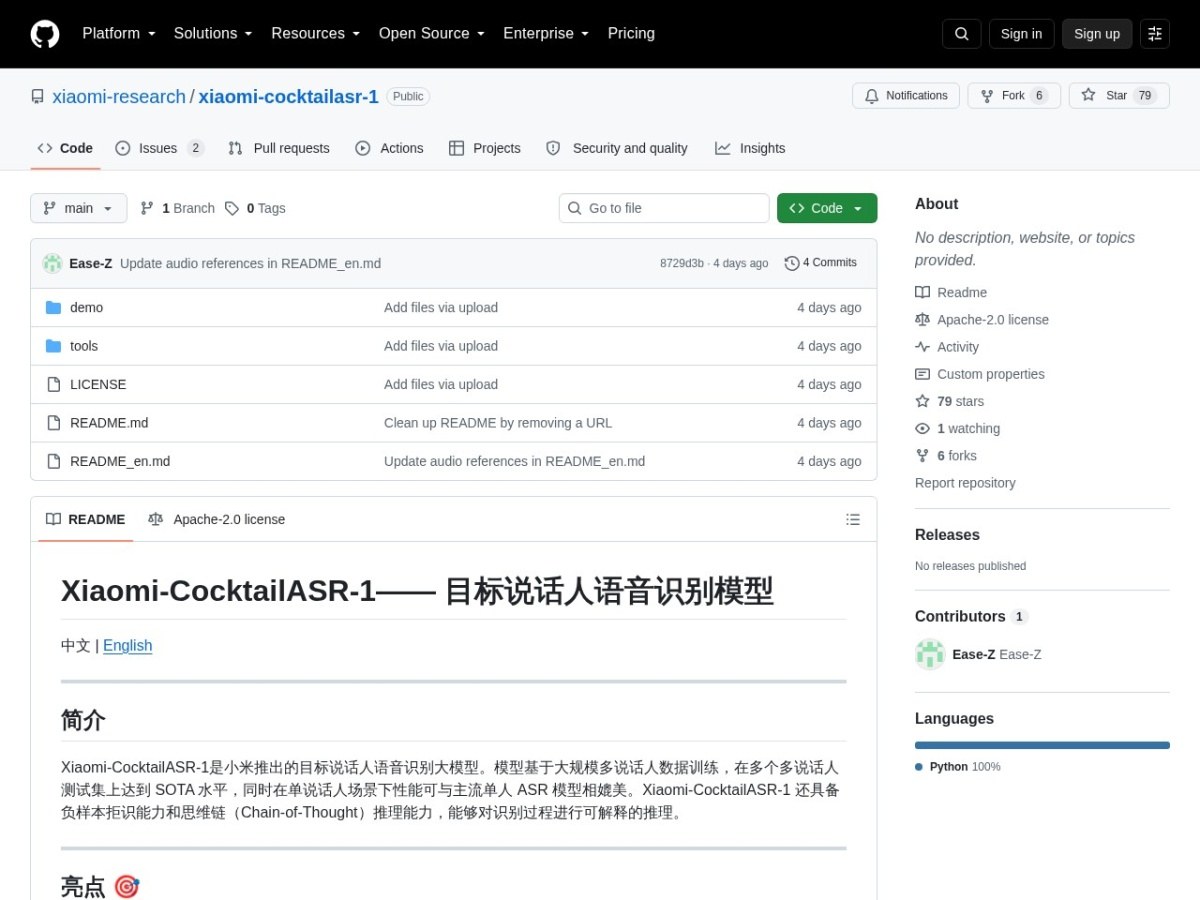
Task: Expand the green Code dropdown button
Action: [827, 208]
